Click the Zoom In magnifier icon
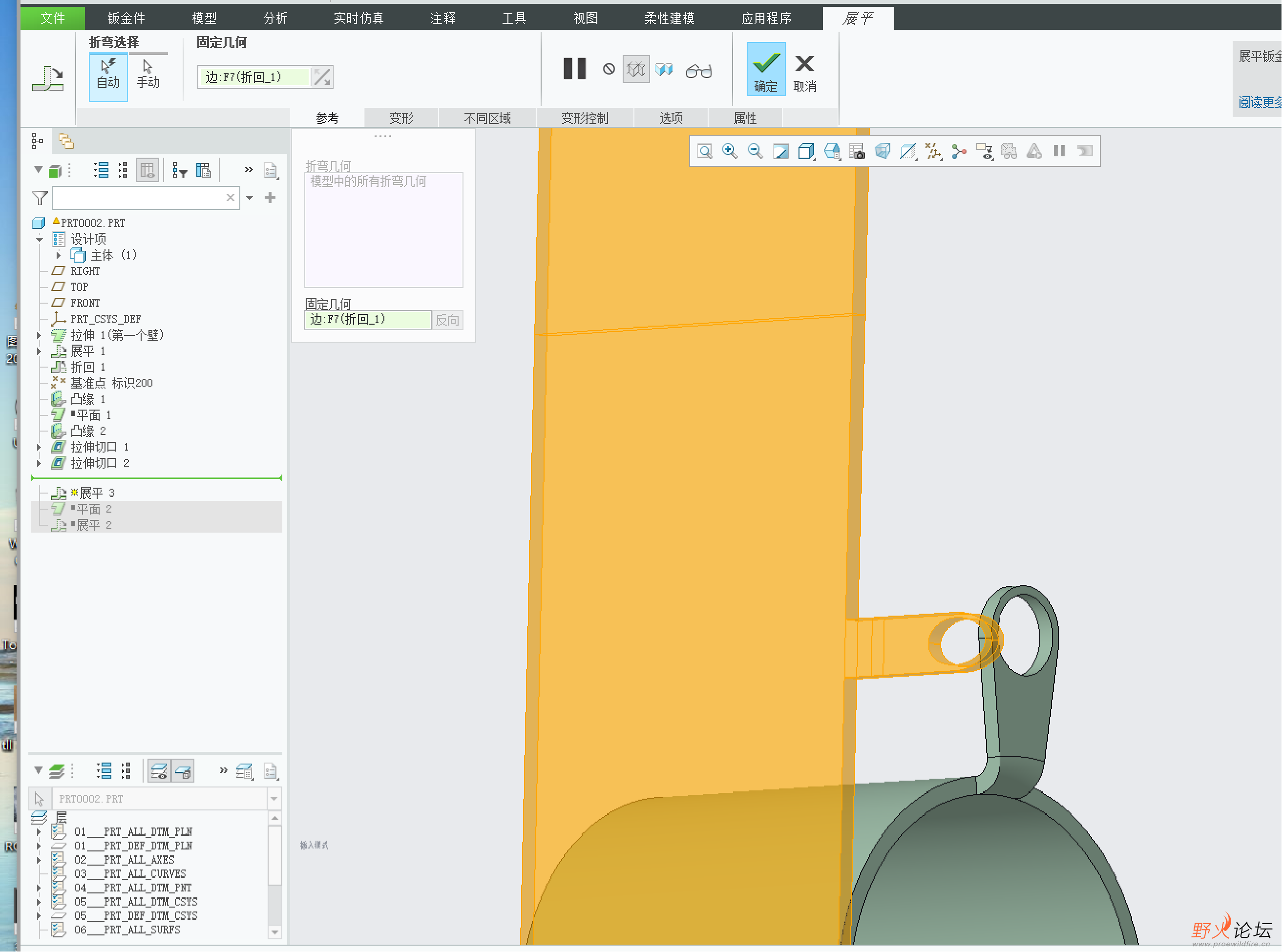Screen dimensions: 1282x952 (730, 151)
